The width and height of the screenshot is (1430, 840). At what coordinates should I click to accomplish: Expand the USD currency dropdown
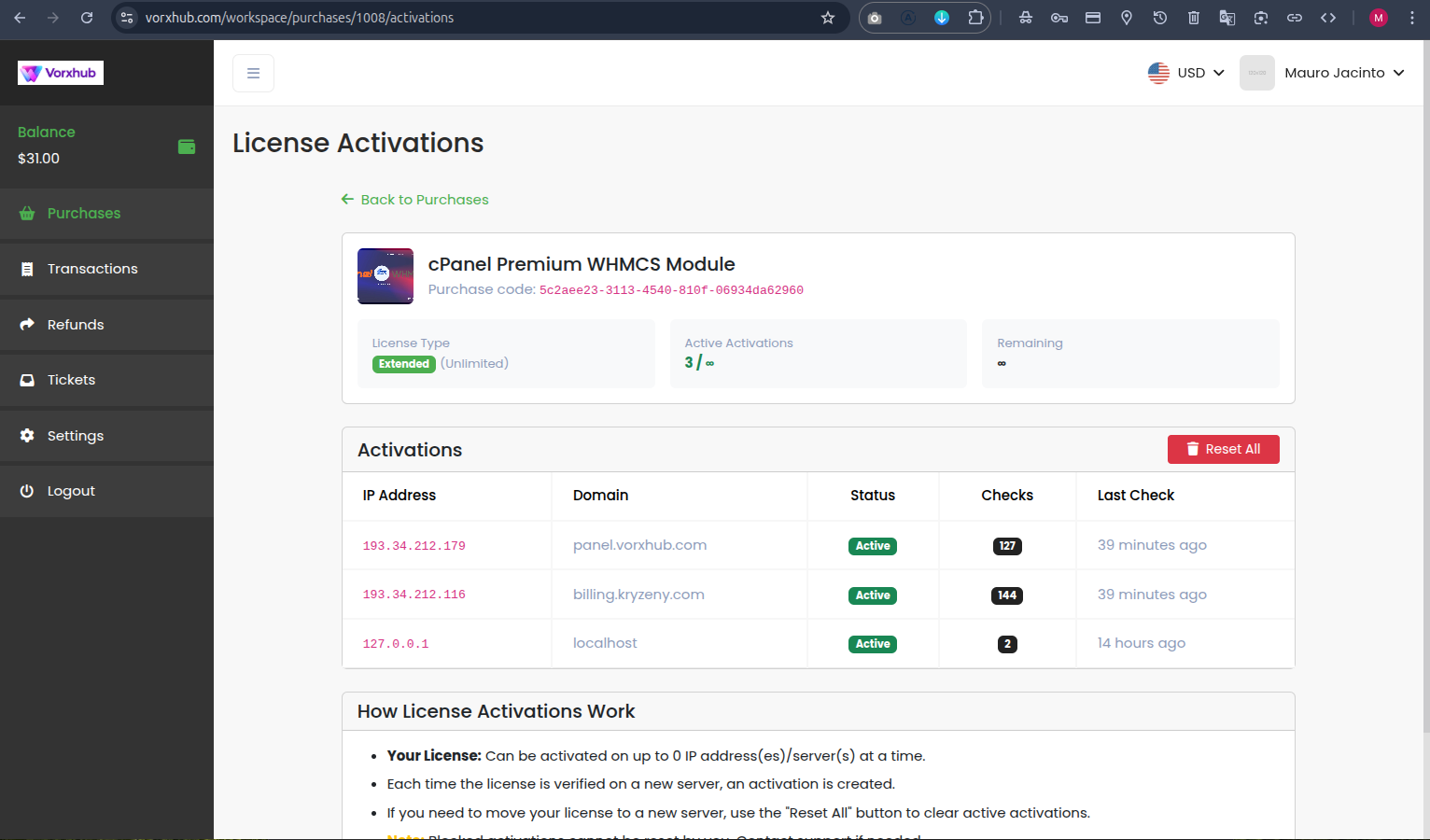coord(1186,73)
